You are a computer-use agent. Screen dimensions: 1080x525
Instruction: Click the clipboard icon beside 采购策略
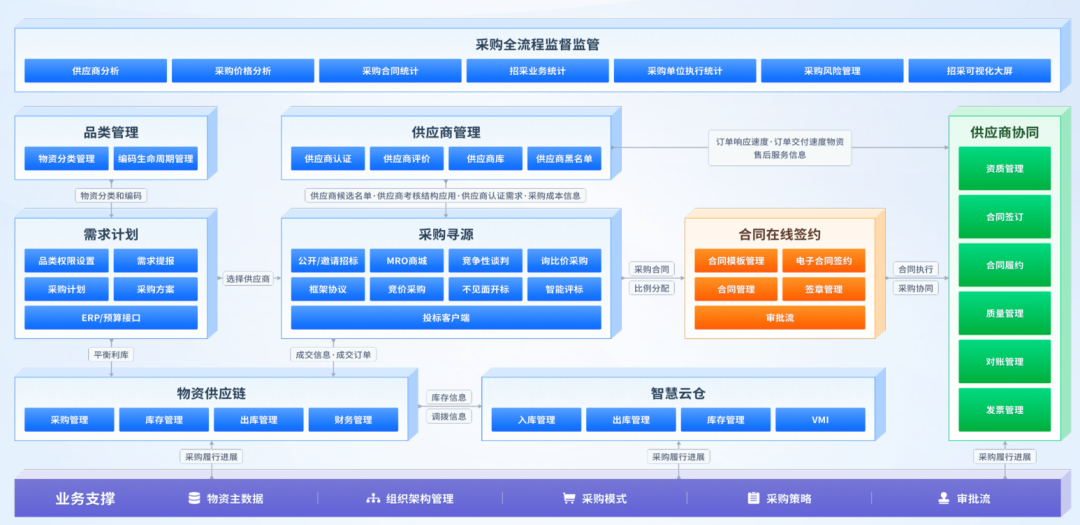coord(754,498)
